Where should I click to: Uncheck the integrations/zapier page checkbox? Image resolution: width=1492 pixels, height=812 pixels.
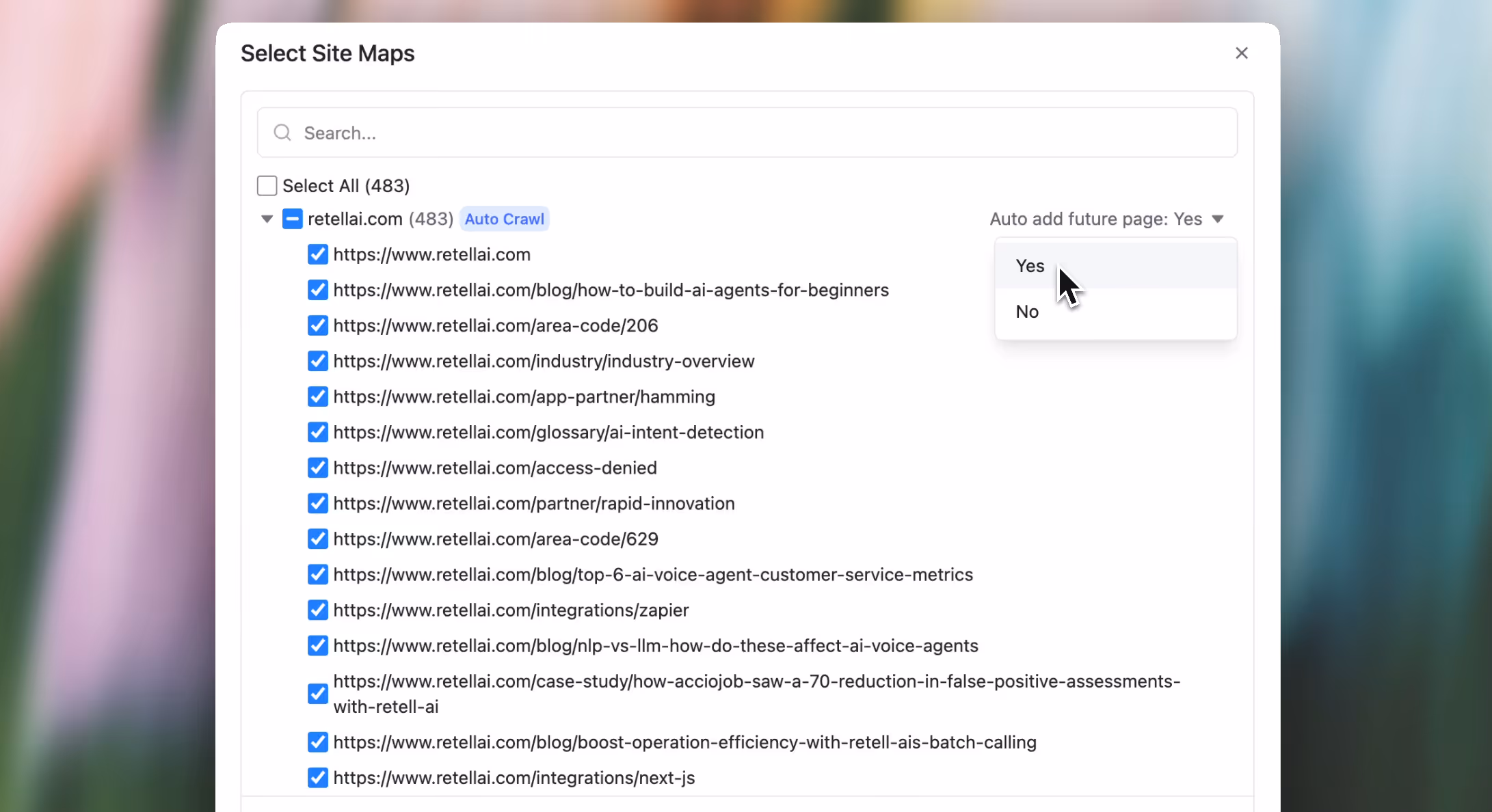[x=317, y=610]
